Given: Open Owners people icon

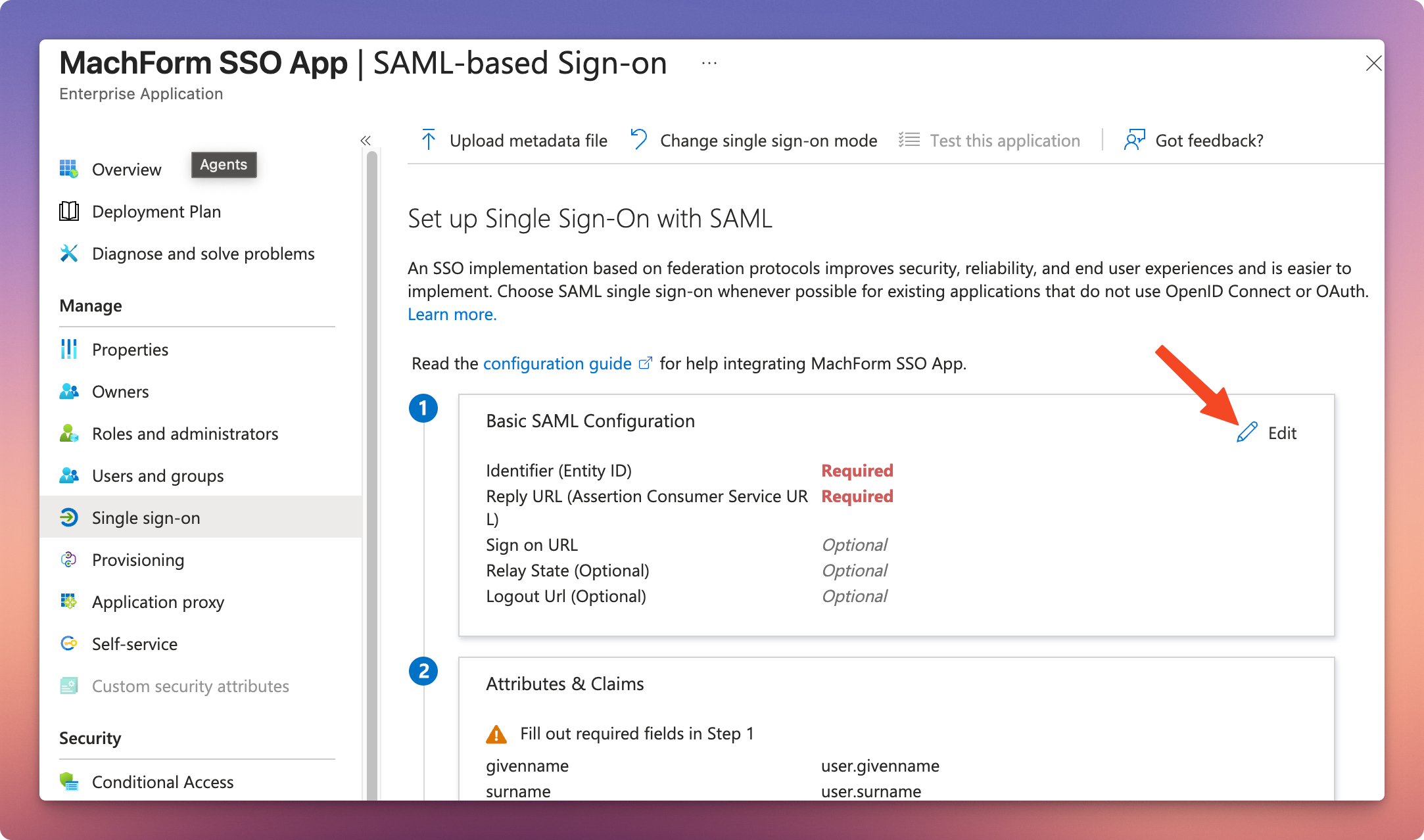Looking at the screenshot, I should [69, 392].
